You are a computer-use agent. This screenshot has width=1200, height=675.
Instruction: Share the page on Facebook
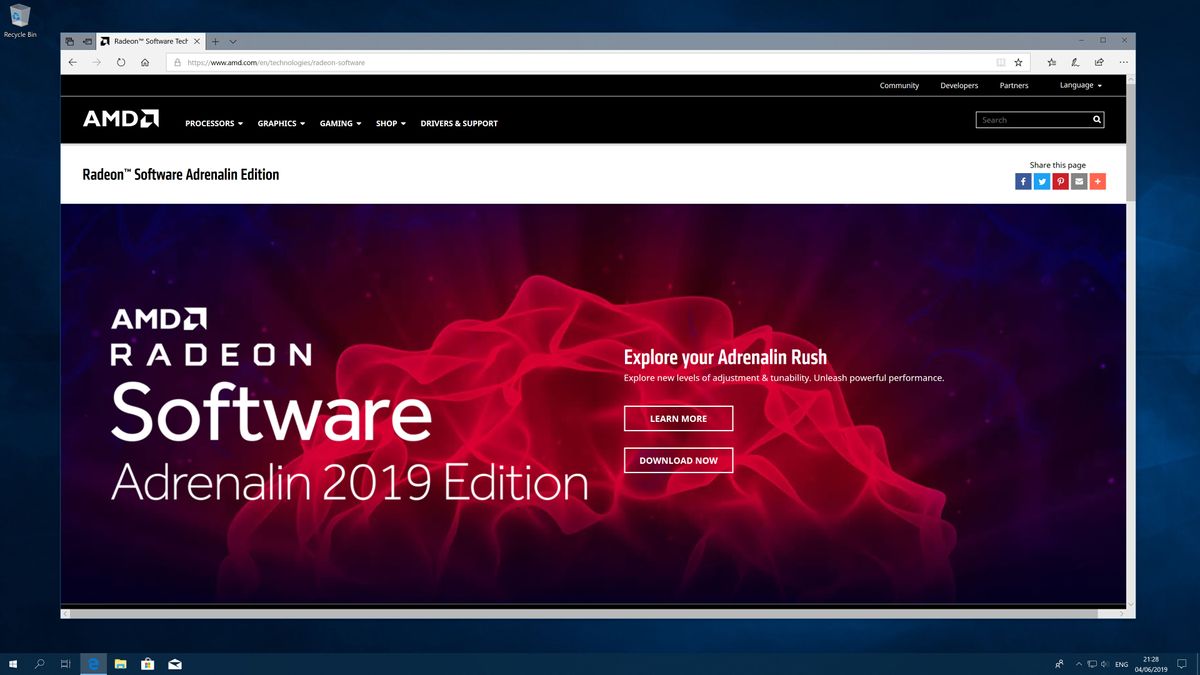pos(1022,181)
